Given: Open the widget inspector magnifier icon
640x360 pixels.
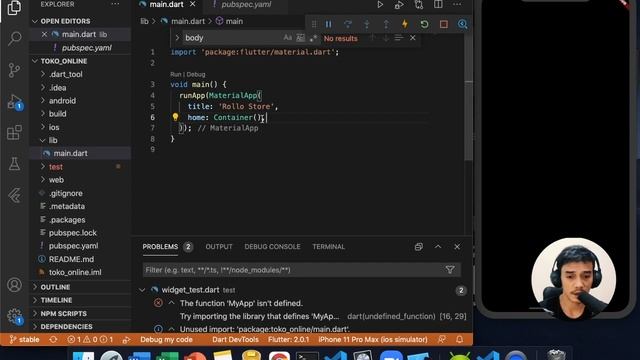Looking at the screenshot, I should (x=462, y=24).
